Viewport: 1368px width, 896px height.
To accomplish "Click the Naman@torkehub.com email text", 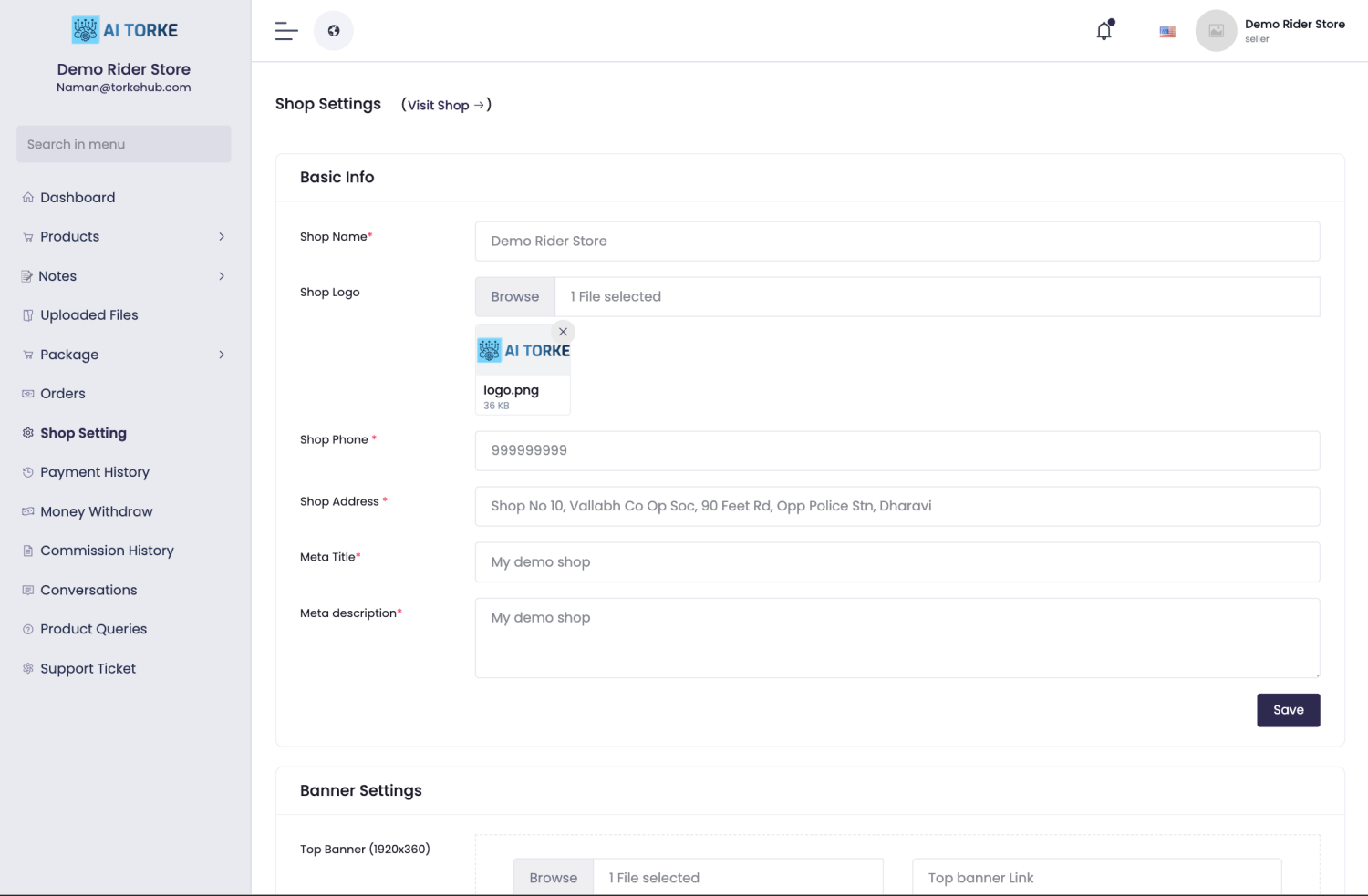I will 124,88.
